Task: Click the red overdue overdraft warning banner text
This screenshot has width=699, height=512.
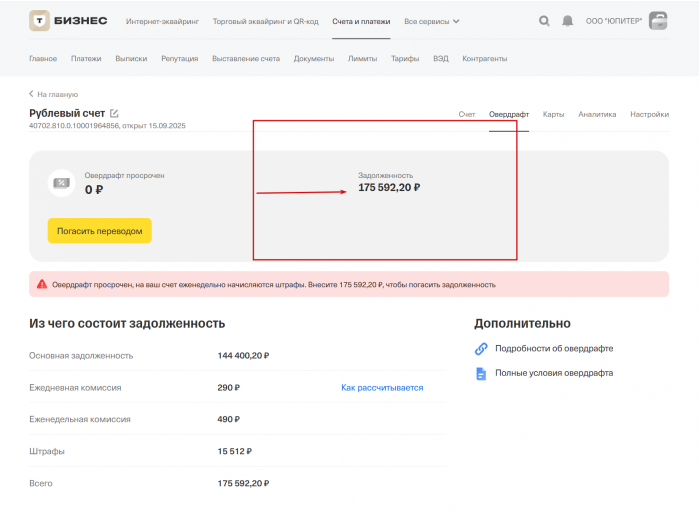Action: 274,285
